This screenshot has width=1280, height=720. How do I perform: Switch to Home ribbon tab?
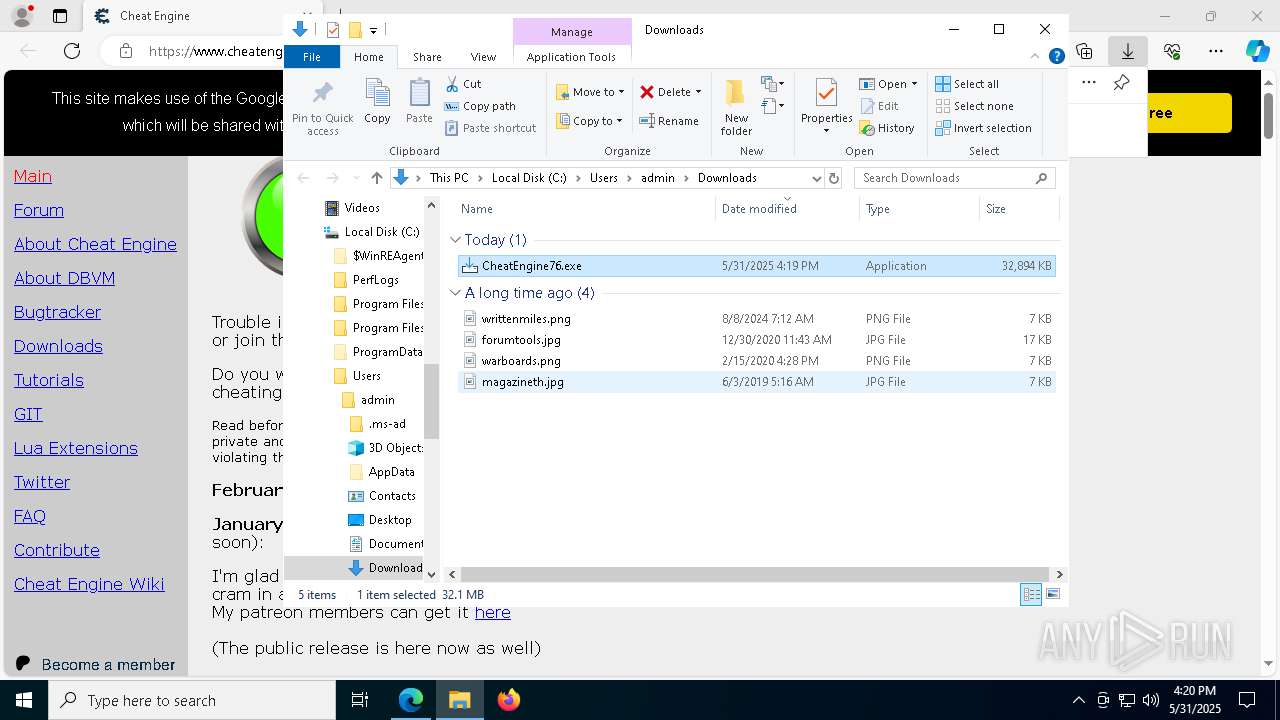click(x=368, y=57)
